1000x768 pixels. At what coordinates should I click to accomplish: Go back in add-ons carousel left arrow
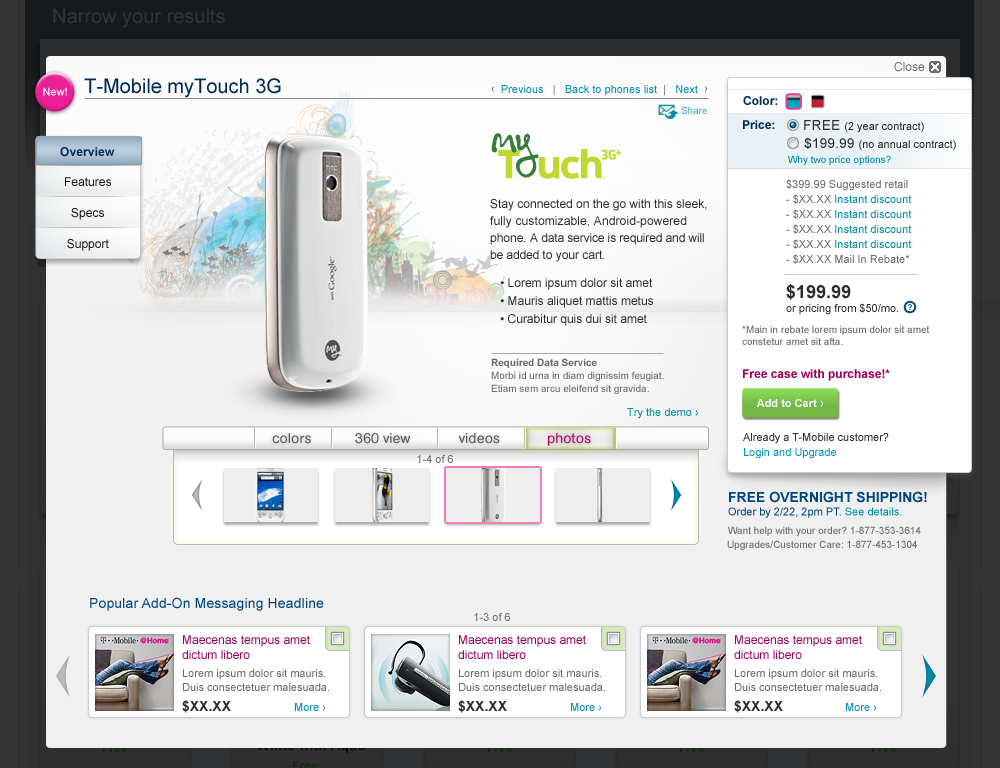tap(63, 676)
